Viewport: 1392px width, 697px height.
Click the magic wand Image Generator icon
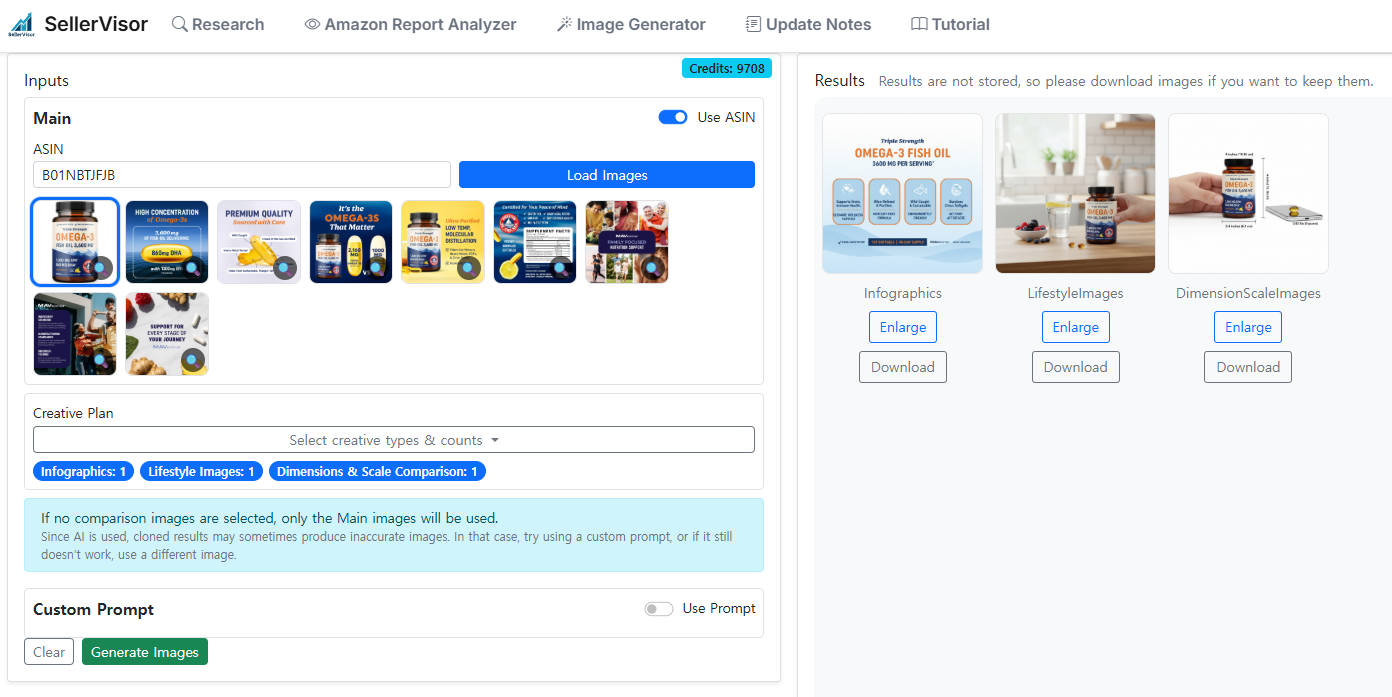point(565,24)
